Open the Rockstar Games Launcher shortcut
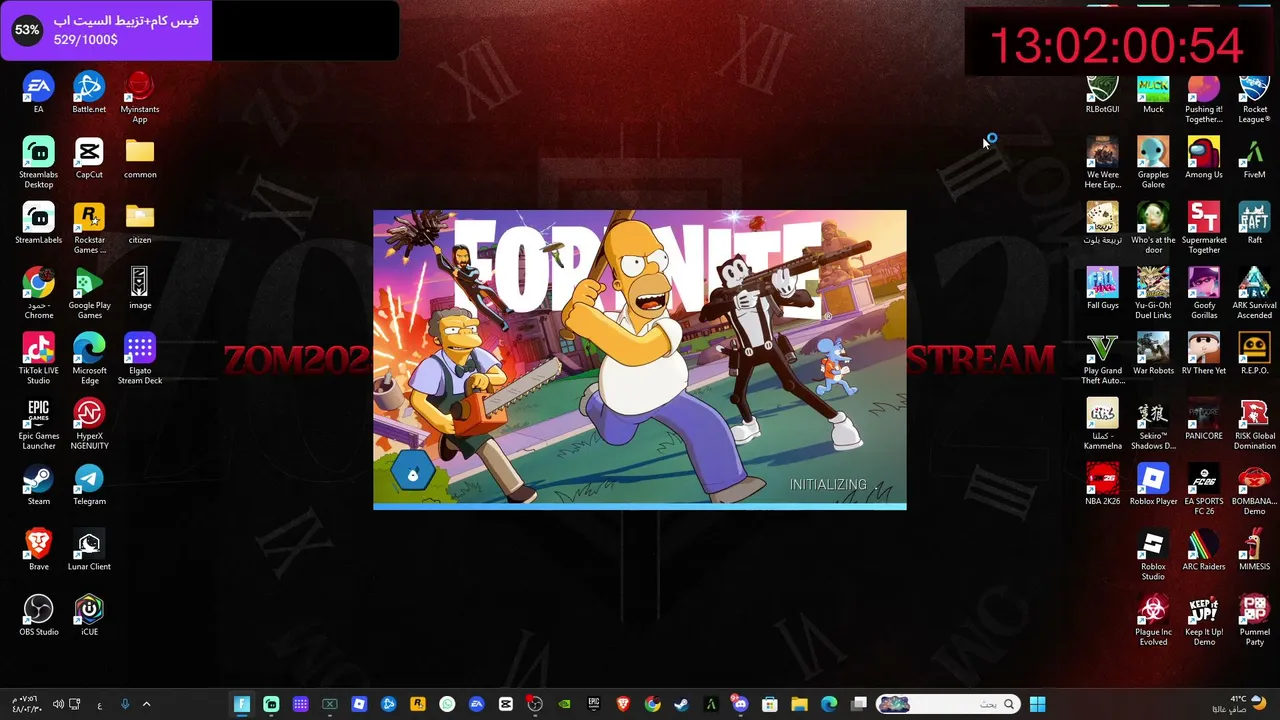The width and height of the screenshot is (1280, 720). pyautogui.click(x=89, y=228)
